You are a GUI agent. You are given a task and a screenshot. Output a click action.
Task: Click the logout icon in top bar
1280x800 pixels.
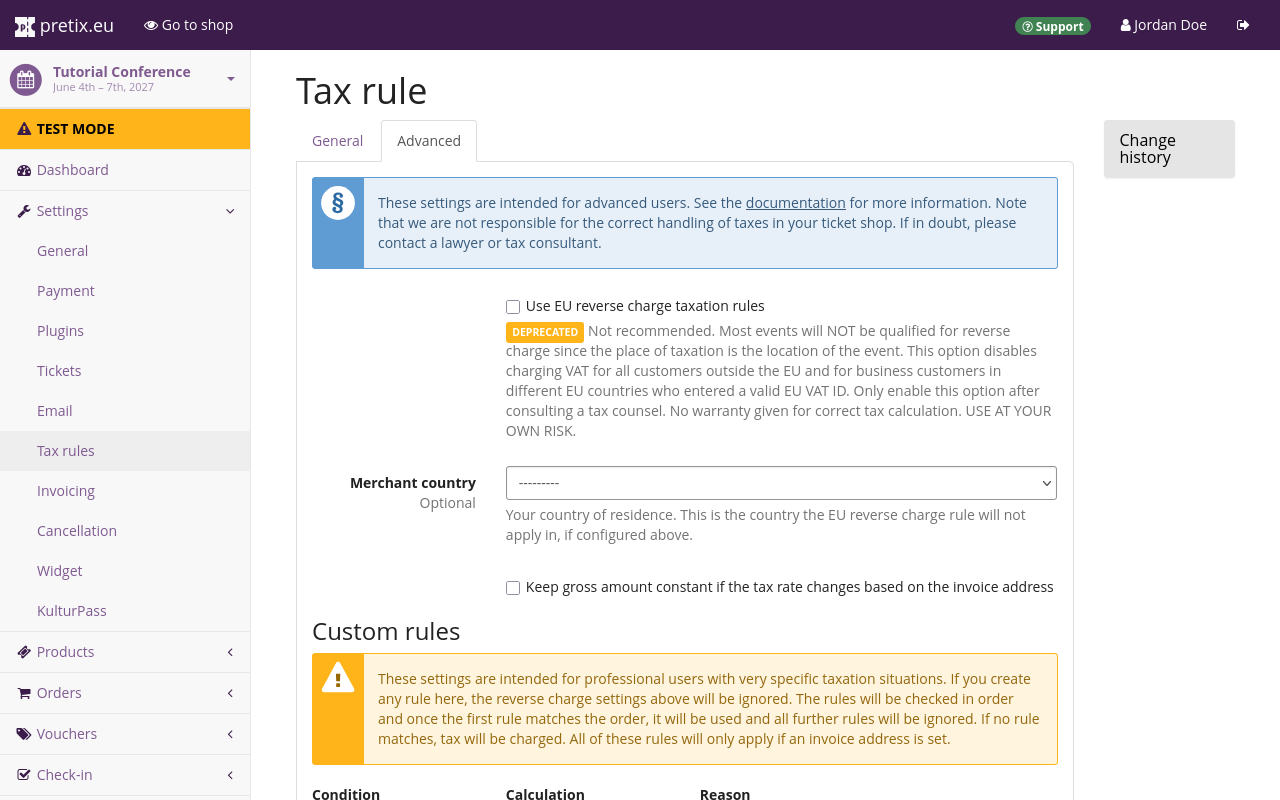1243,25
